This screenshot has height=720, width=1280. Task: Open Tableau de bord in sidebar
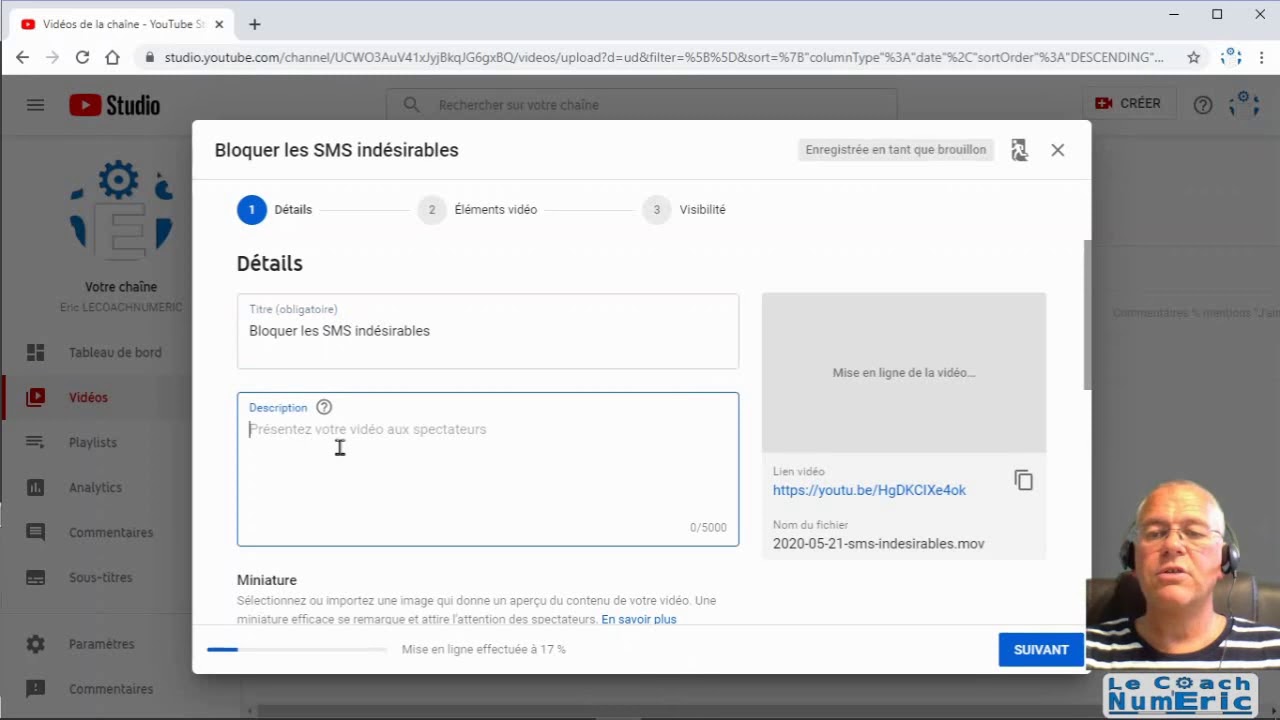pos(115,352)
